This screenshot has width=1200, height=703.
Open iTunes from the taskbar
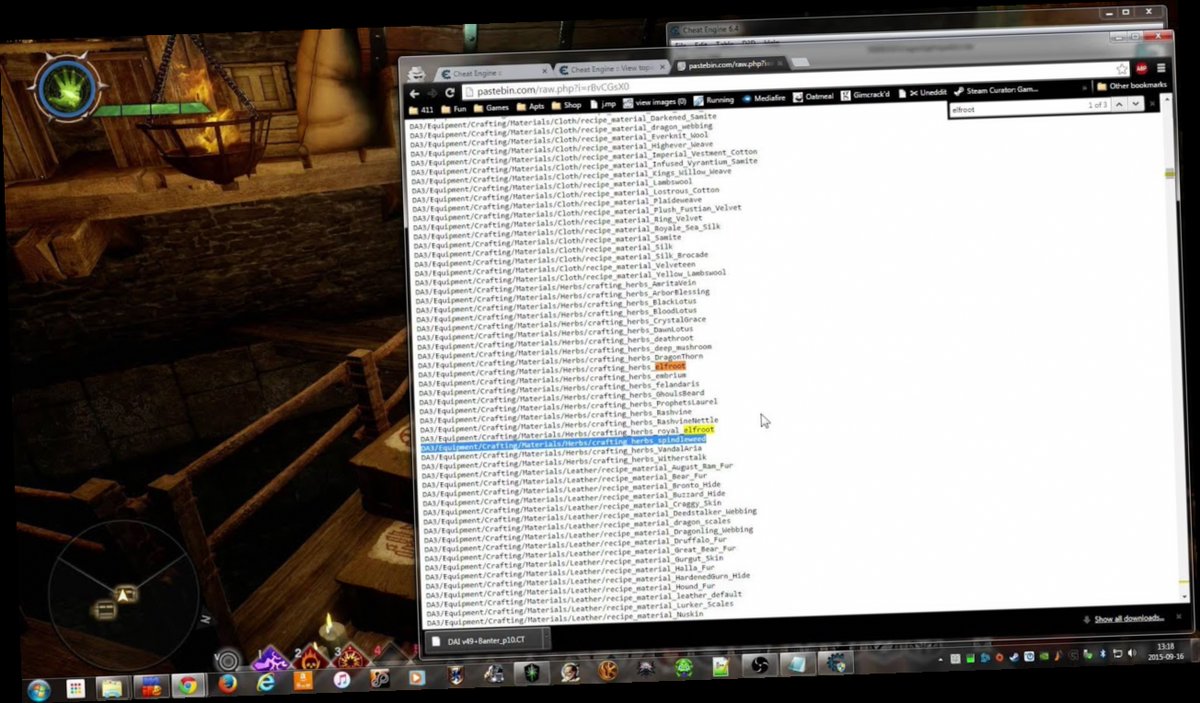pyautogui.click(x=341, y=680)
